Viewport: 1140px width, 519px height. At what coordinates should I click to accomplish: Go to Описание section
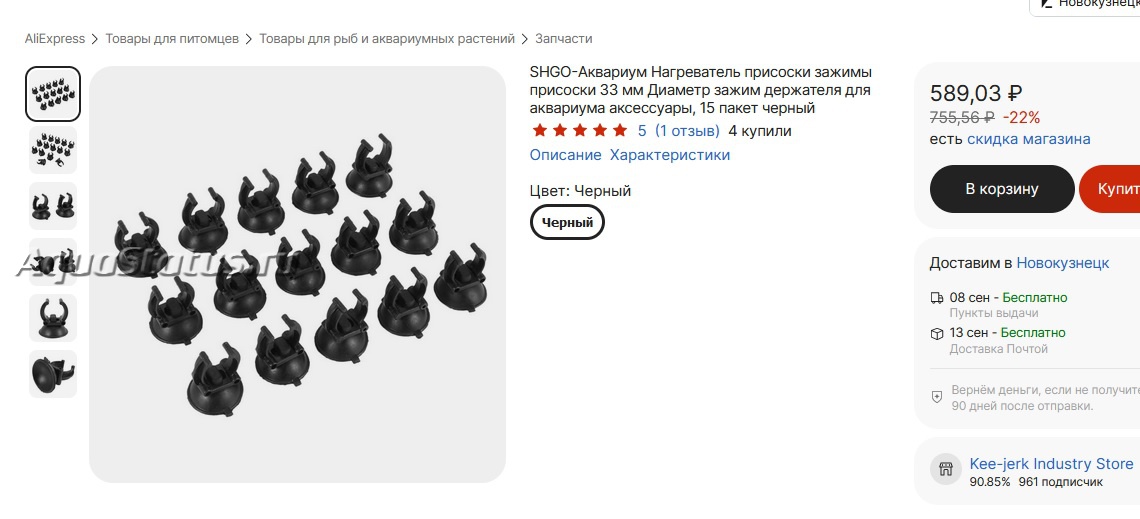(565, 155)
